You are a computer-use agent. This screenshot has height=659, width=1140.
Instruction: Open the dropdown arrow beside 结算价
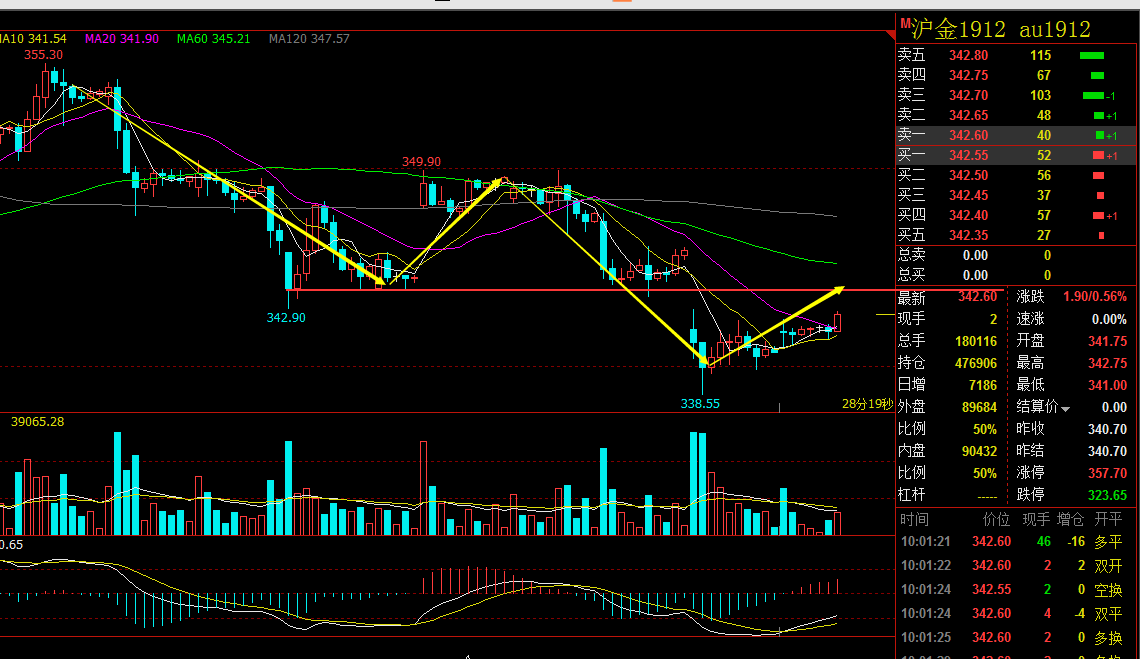1065,410
